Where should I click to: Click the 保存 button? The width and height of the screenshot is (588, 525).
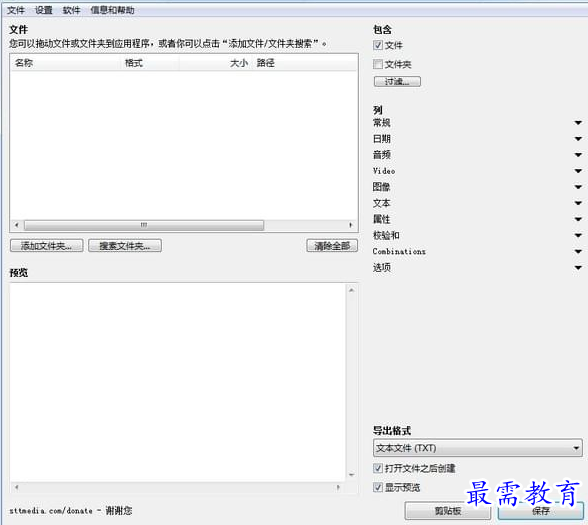pyautogui.click(x=540, y=510)
